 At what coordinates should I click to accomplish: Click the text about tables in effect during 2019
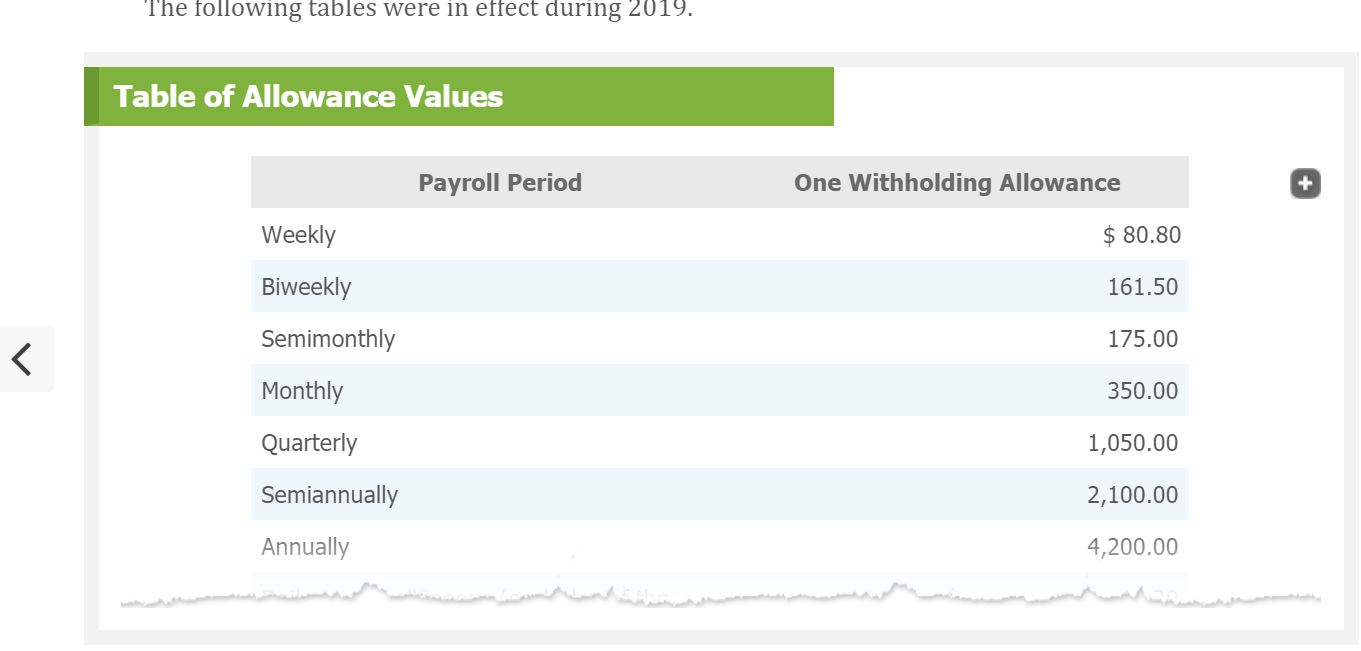[x=419, y=10]
